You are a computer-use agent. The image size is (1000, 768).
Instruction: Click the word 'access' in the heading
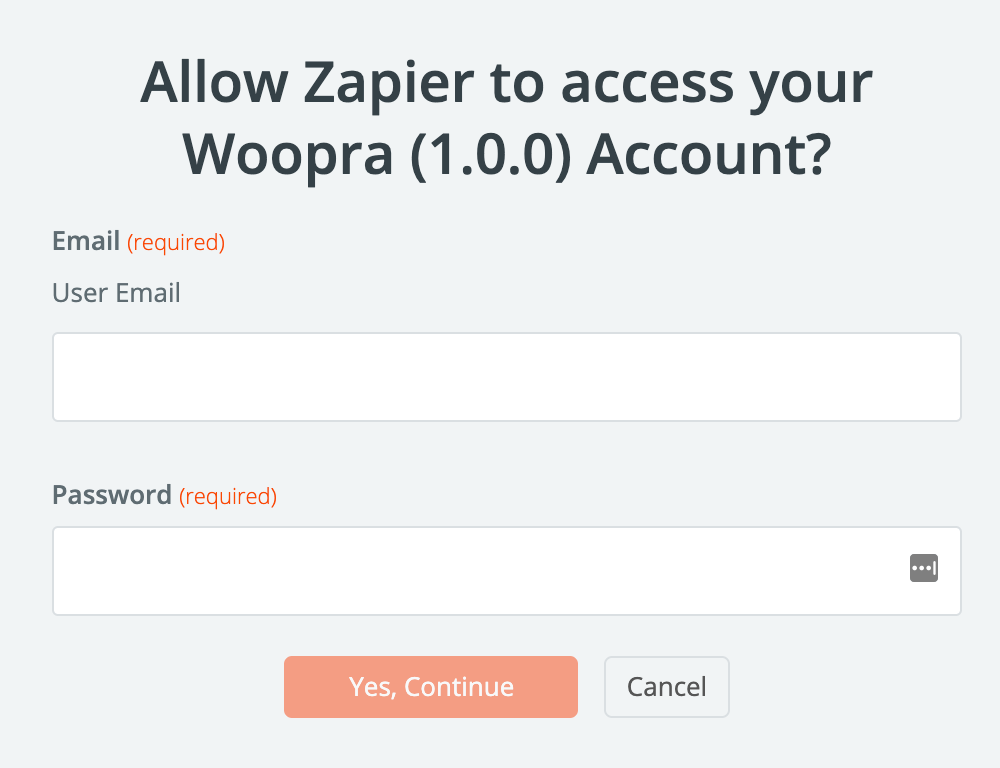tap(647, 86)
